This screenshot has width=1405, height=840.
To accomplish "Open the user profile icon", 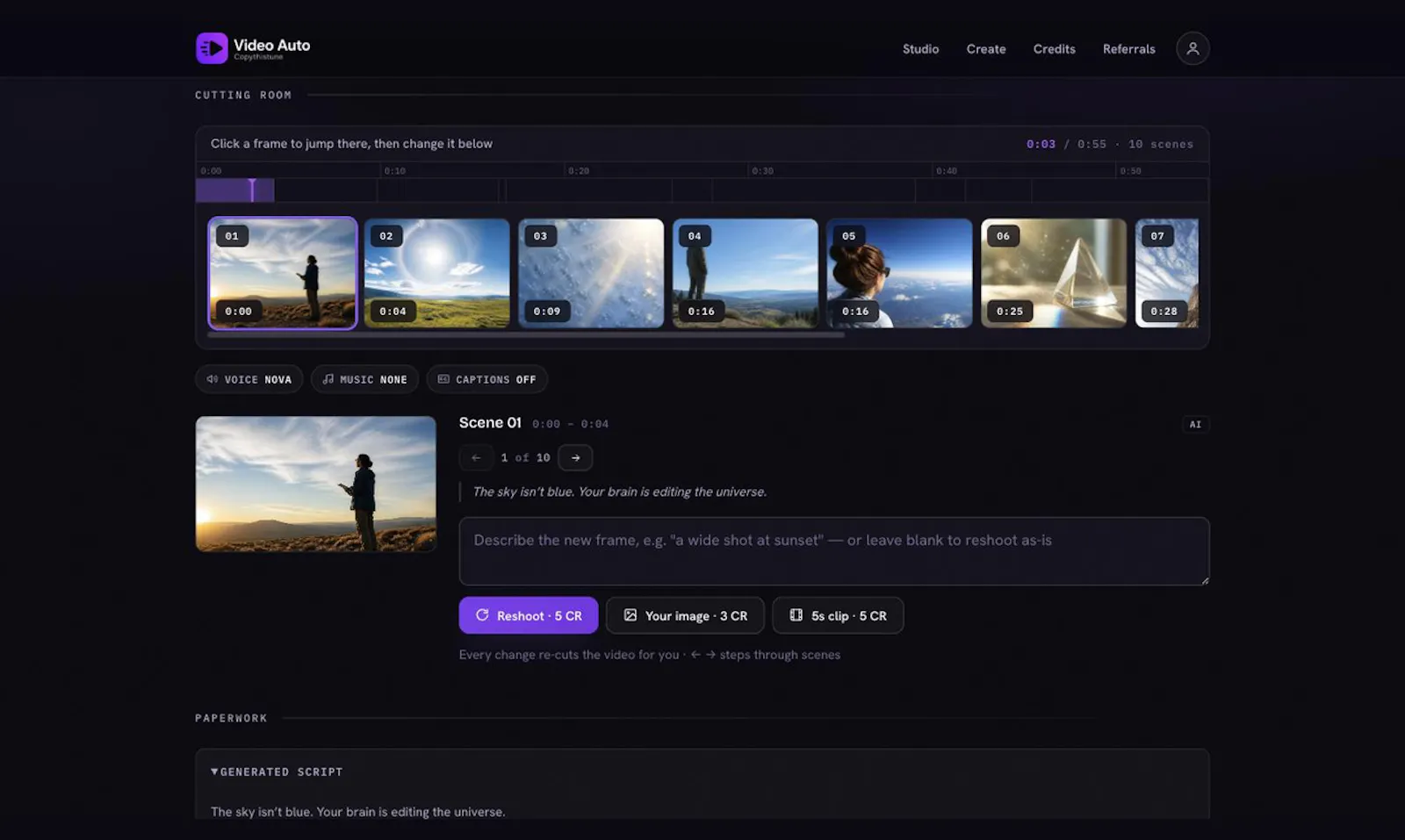I will tap(1192, 48).
